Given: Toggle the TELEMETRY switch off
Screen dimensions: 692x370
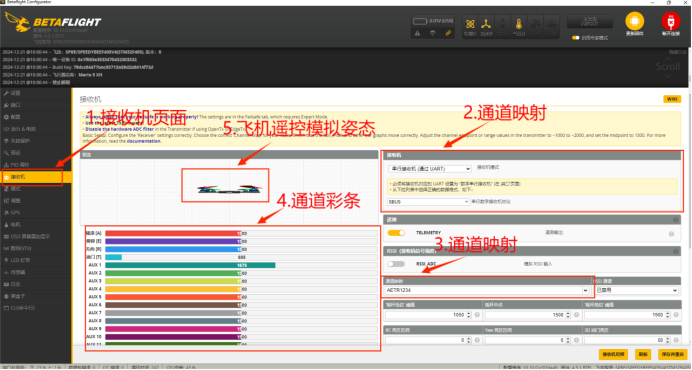Looking at the screenshot, I should (396, 233).
